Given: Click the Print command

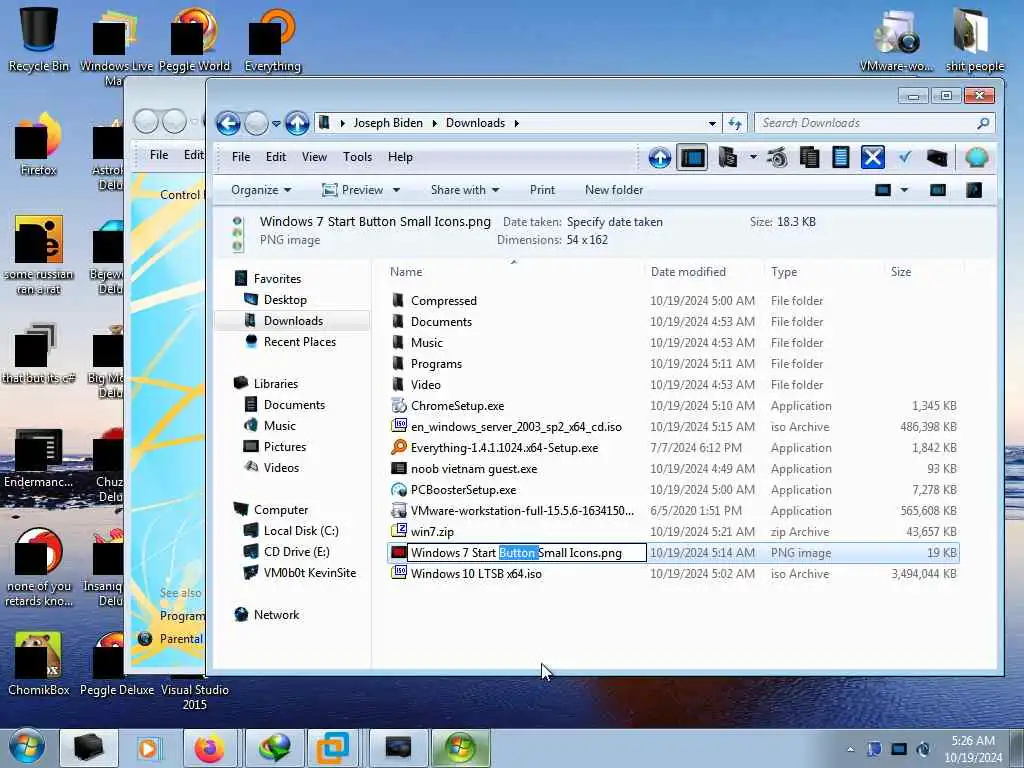Looking at the screenshot, I should tap(542, 189).
